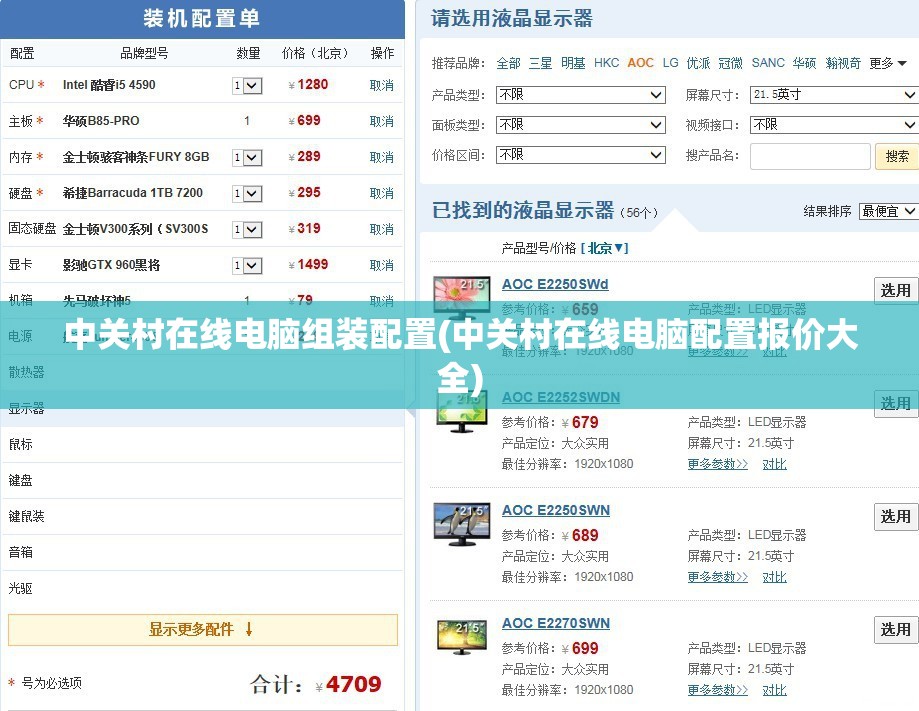919x711 pixels.
Task: Click 对比 for AOC E2250SWN
Action: [x=774, y=577]
